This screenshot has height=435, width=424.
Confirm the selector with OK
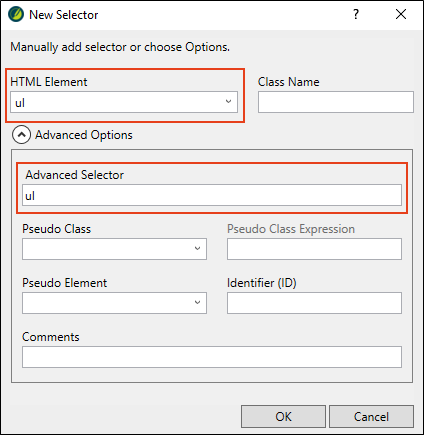(283, 416)
